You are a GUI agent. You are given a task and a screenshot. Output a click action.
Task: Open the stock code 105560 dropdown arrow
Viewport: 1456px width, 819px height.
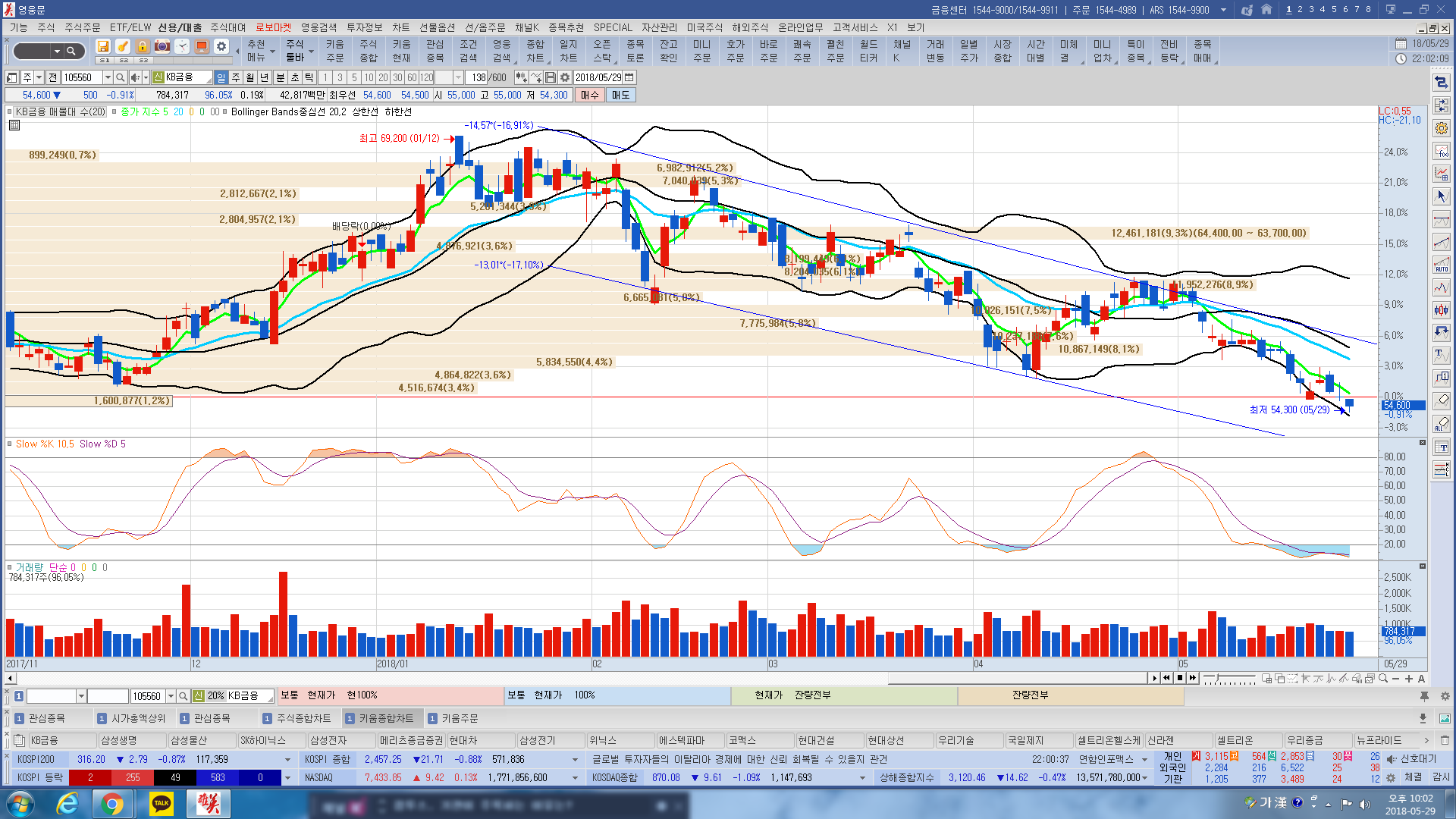click(x=107, y=77)
